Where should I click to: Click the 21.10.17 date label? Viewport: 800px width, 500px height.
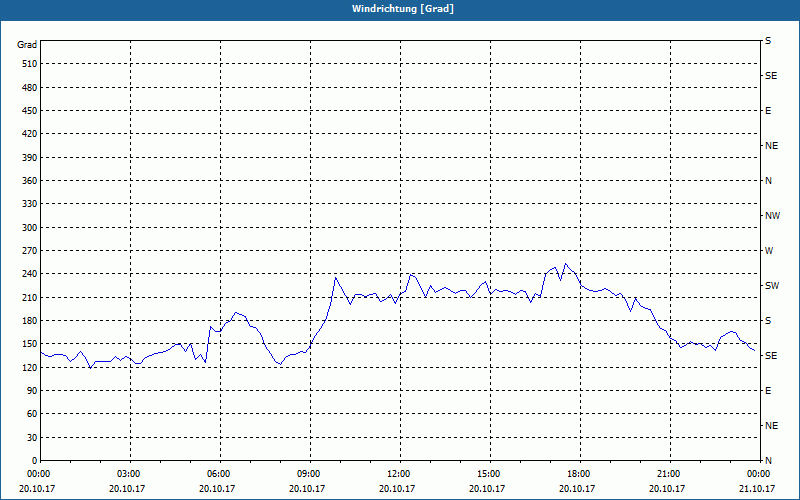point(757,489)
